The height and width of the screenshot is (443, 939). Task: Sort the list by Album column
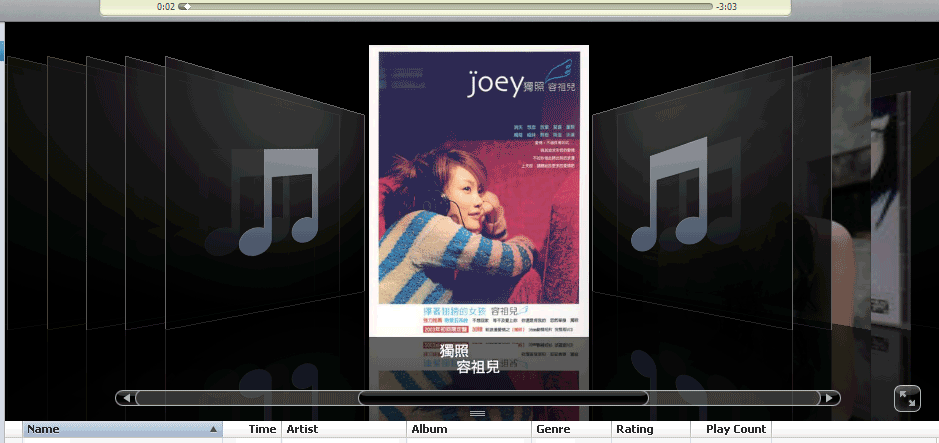point(469,429)
